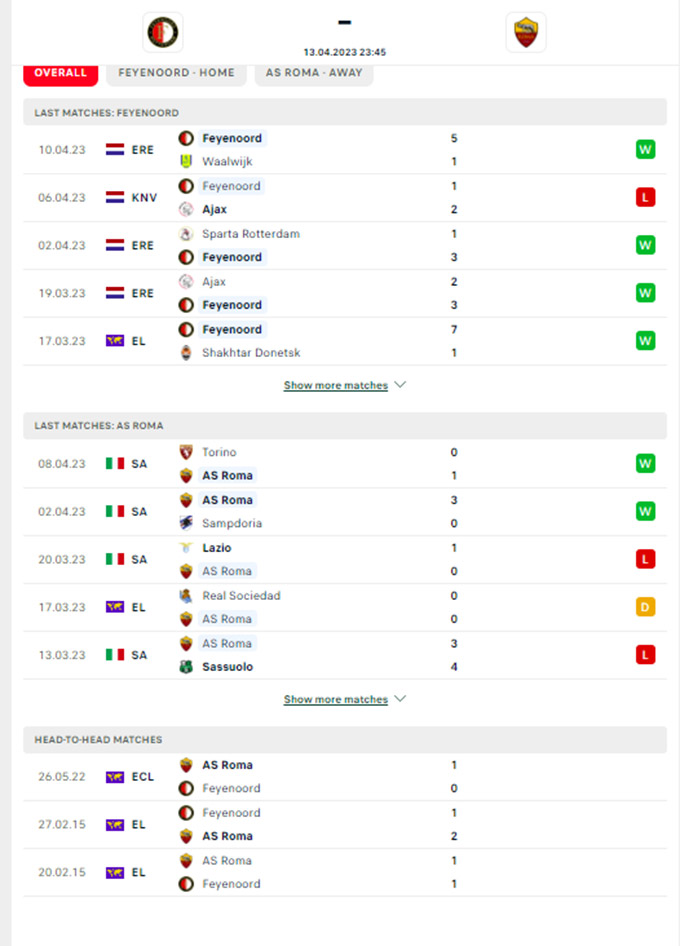The height and width of the screenshot is (946, 680).
Task: Click the Torino team logo
Action: pos(186,452)
